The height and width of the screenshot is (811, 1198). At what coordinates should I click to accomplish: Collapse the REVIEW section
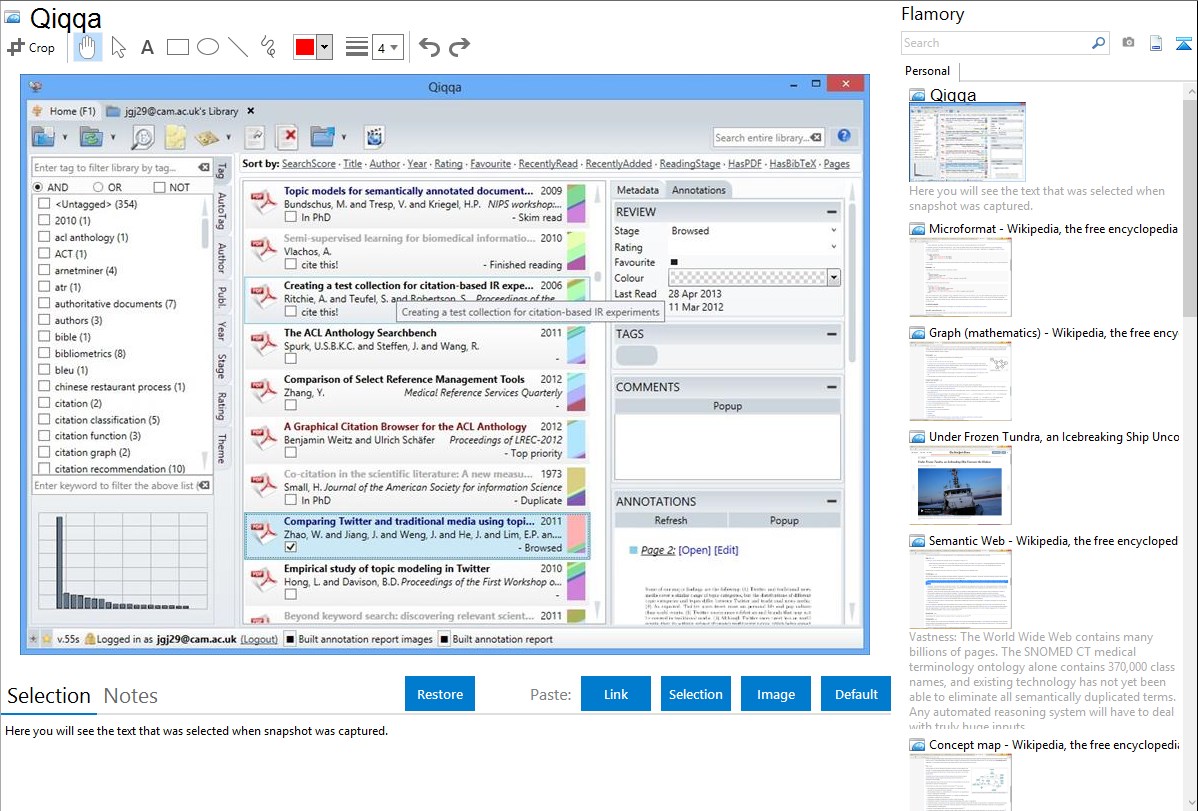point(831,212)
